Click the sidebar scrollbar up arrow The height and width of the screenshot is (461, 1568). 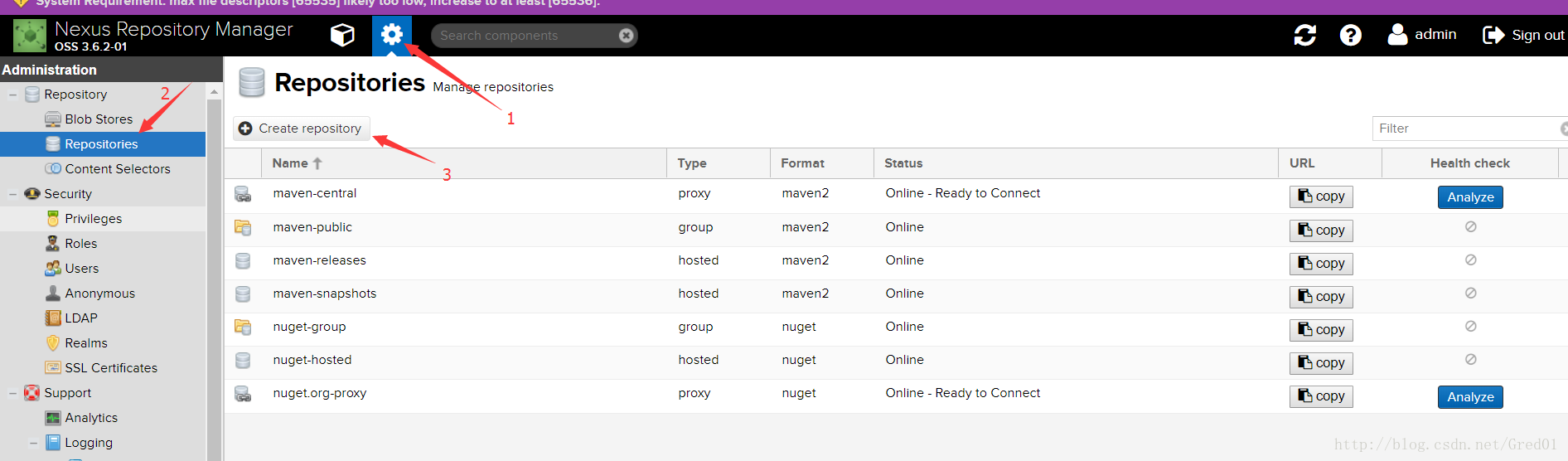[x=215, y=91]
